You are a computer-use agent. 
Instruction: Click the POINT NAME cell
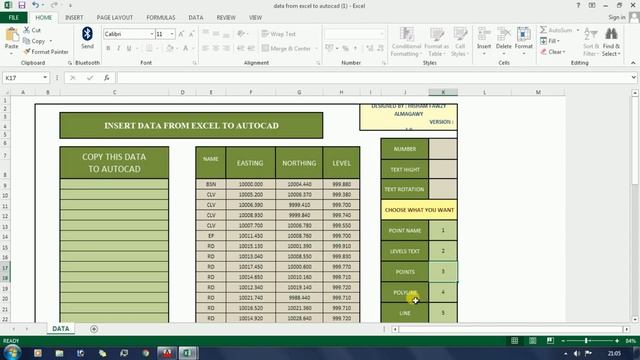404,231
